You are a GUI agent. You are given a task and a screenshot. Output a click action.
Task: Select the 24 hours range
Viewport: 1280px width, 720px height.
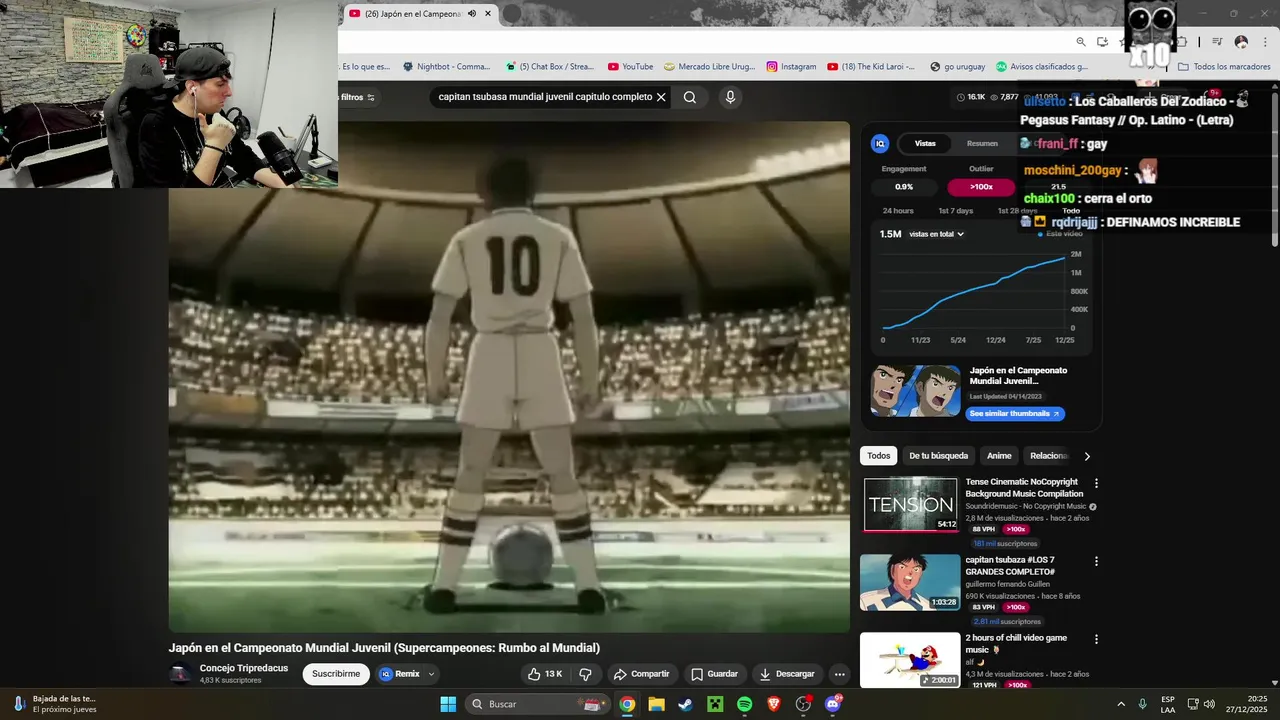pyautogui.click(x=898, y=211)
